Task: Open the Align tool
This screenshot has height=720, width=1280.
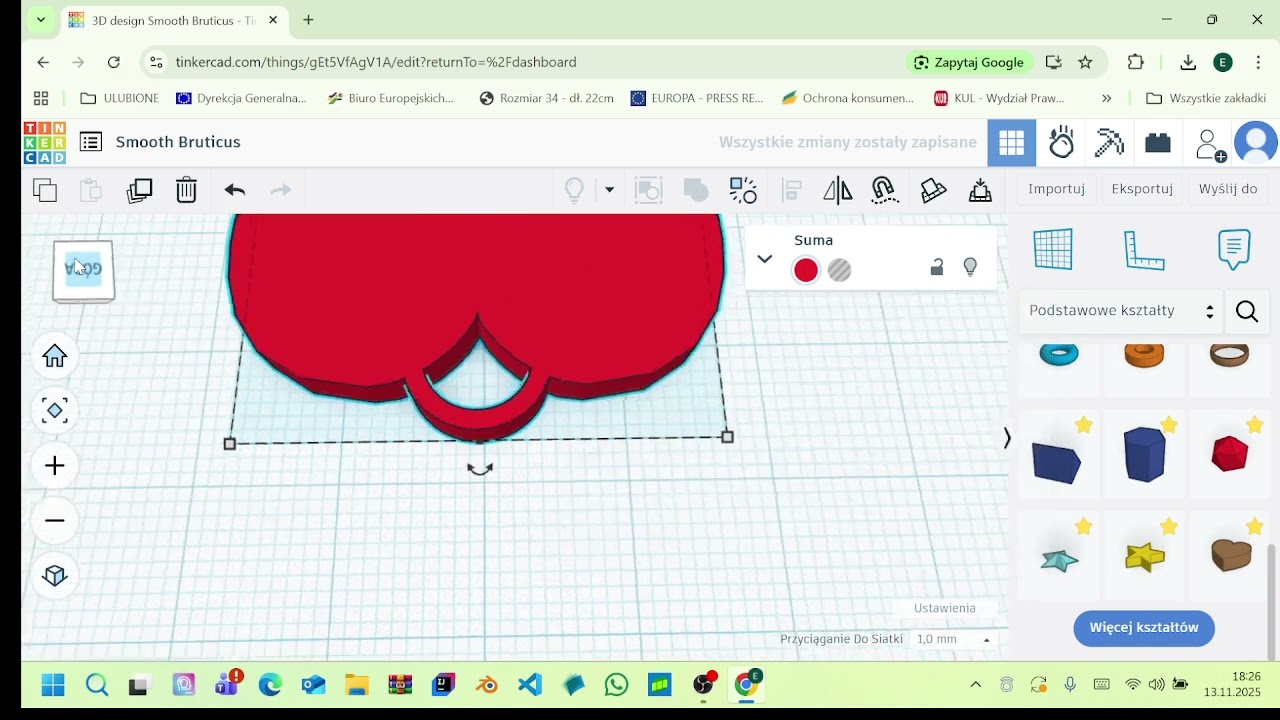Action: (793, 190)
